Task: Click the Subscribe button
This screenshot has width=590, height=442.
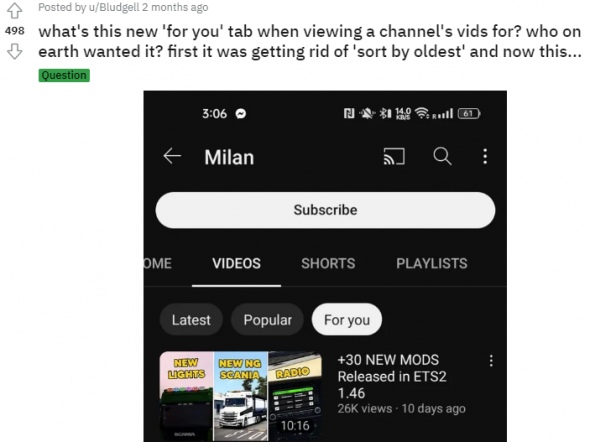Action: 325,210
